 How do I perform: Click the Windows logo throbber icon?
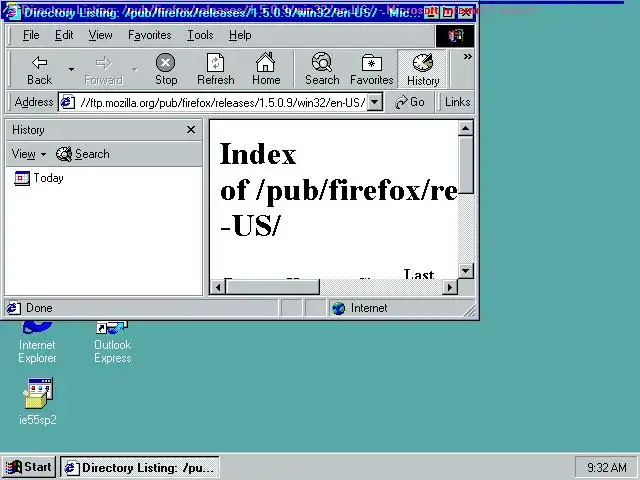(x=455, y=36)
